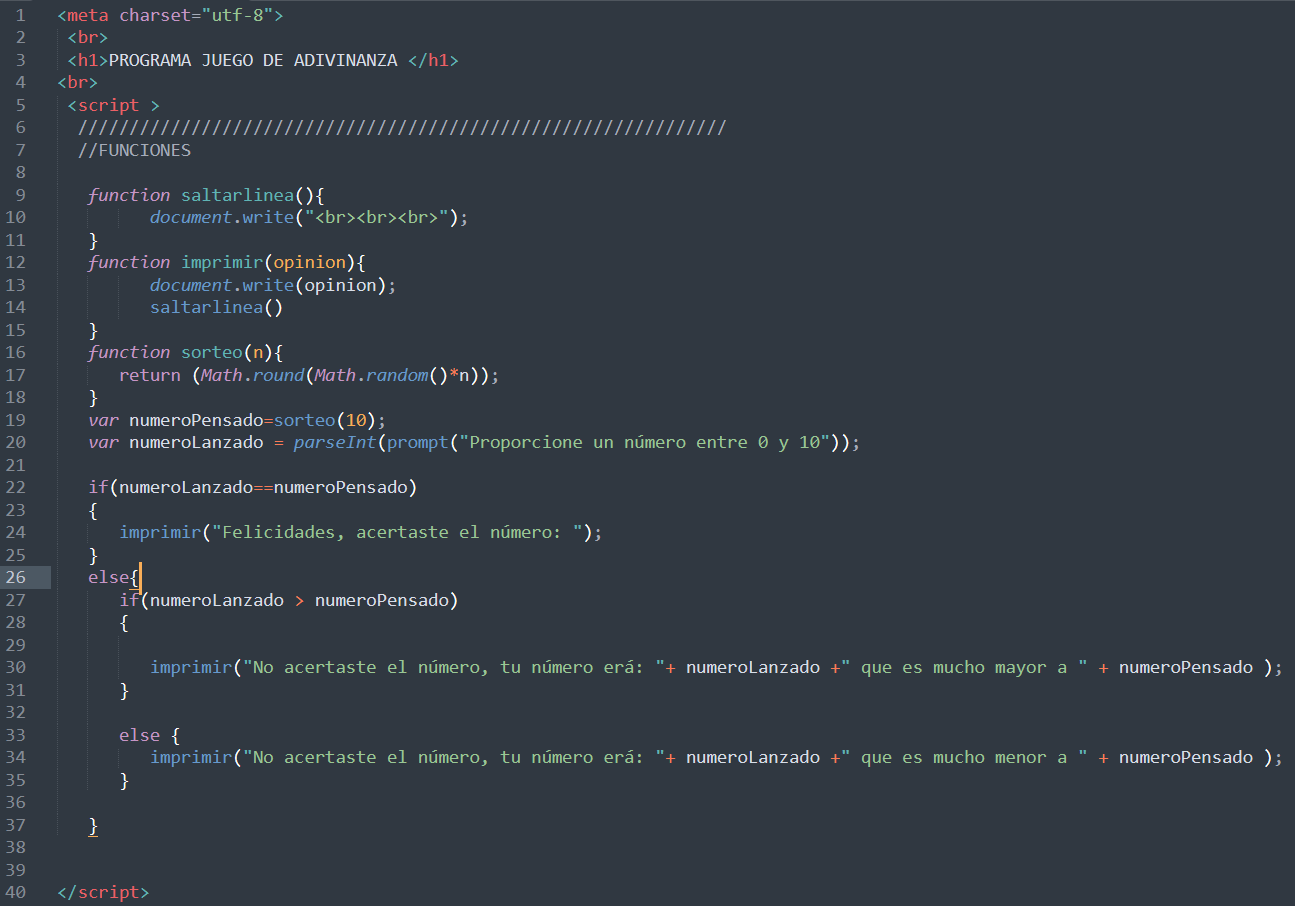This screenshot has width=1295, height=906.
Task: Click the heading text 'PROGRAMA JUEGO DE ADIVINANZA'
Action: 253,61
